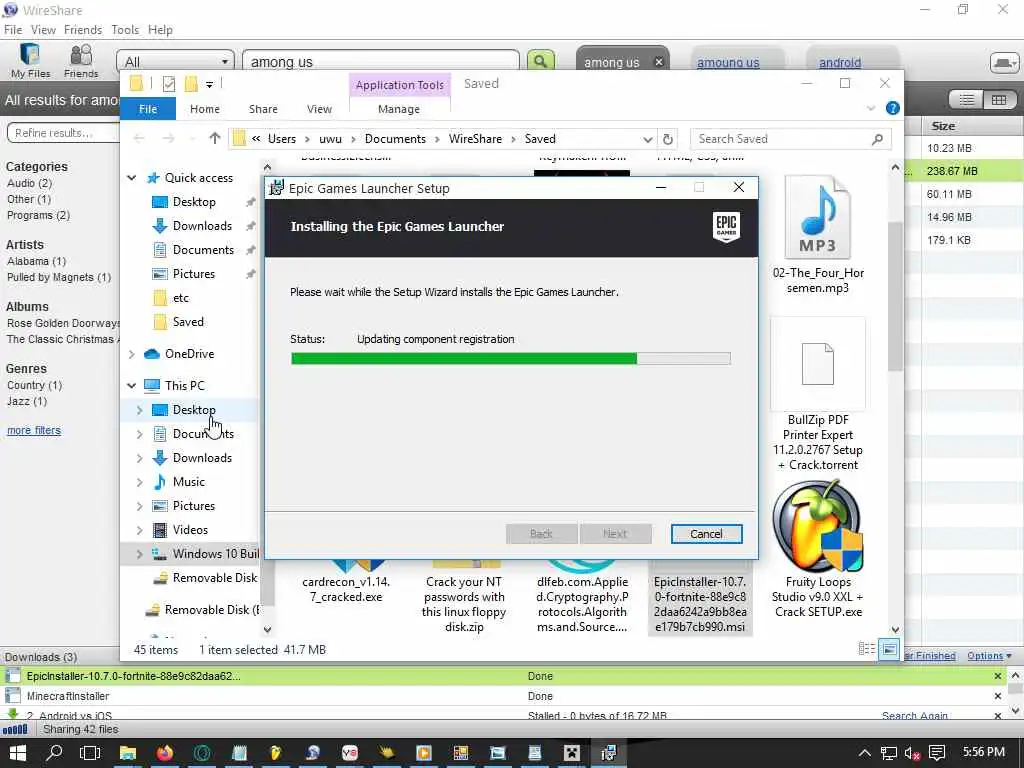
Task: Open the Explorer Share ribbon tab
Action: pos(263,109)
